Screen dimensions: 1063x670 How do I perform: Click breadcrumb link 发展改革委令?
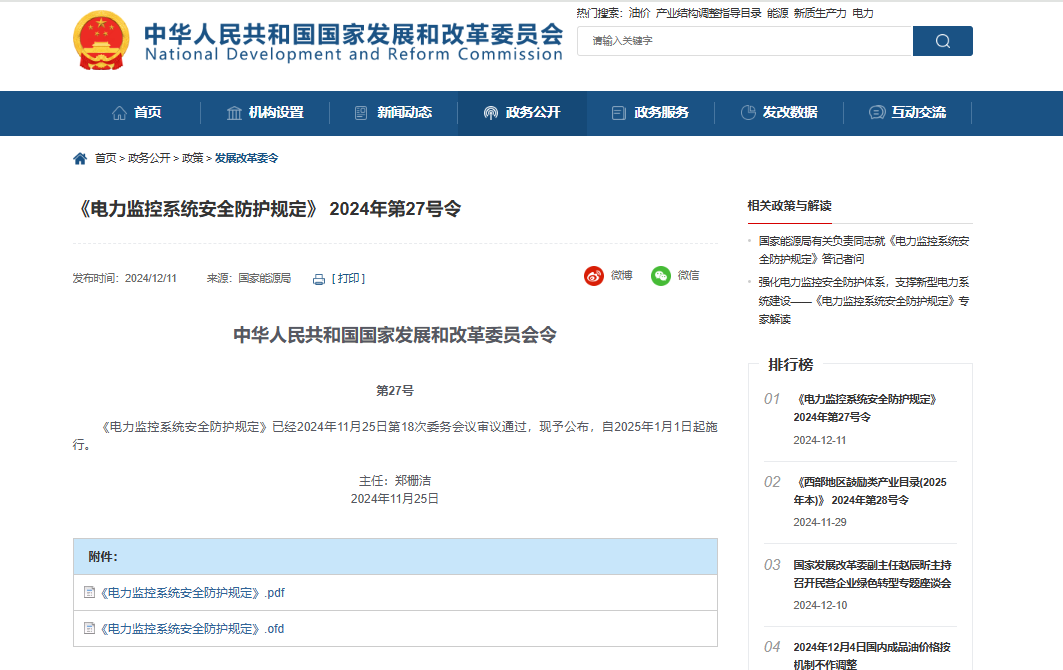click(247, 158)
